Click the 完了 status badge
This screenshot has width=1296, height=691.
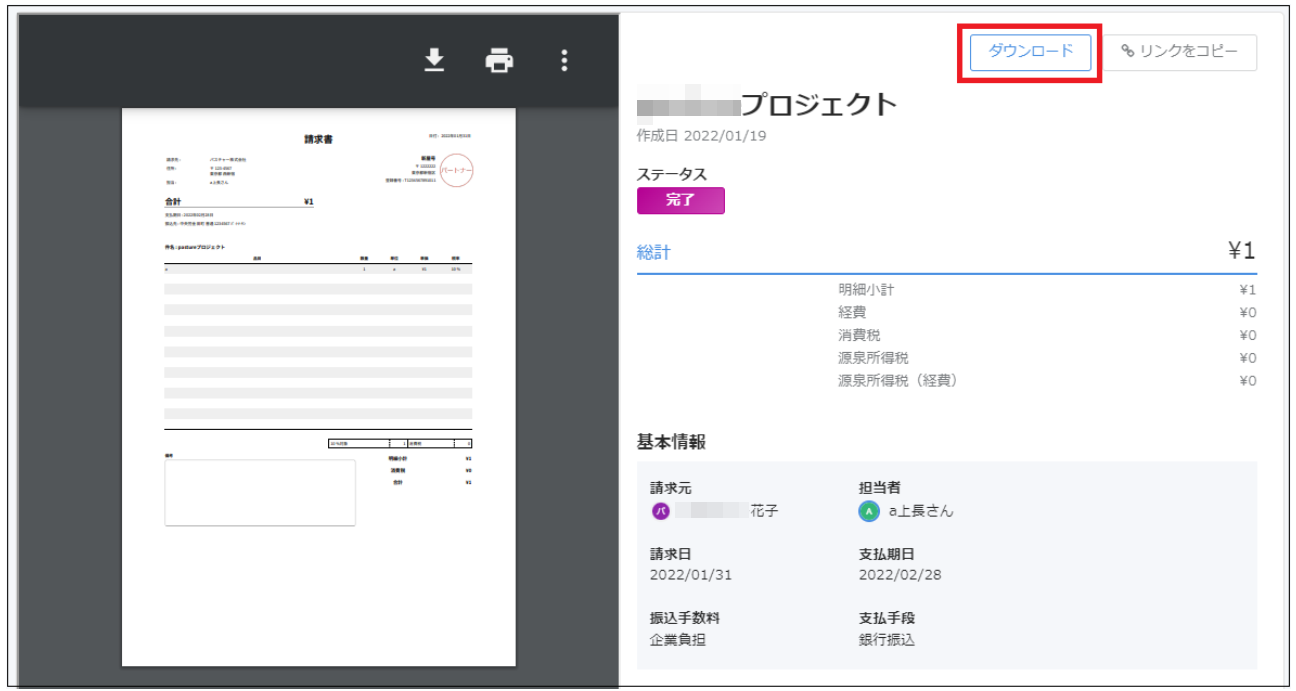coord(680,200)
